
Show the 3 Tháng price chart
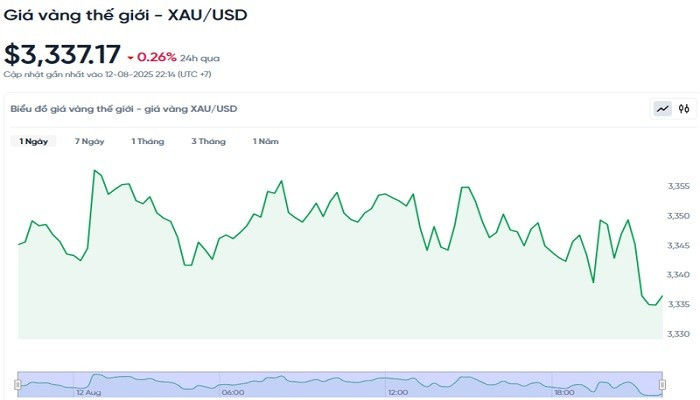pyautogui.click(x=209, y=142)
